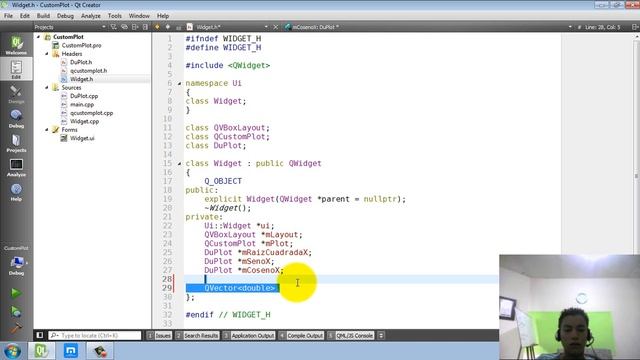The width and height of the screenshot is (640, 360).
Task: Fold the namespace Ui block
Action: point(179,83)
